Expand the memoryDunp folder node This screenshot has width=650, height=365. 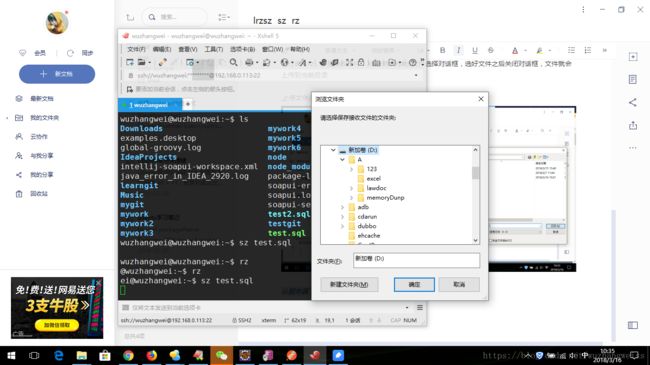[351, 197]
